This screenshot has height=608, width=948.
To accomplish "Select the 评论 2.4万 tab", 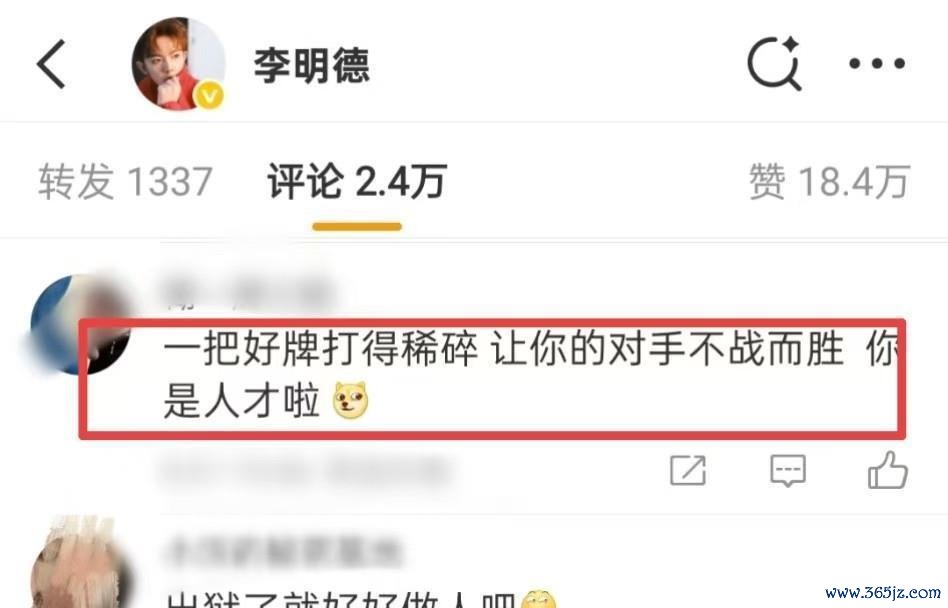I will click(357, 181).
